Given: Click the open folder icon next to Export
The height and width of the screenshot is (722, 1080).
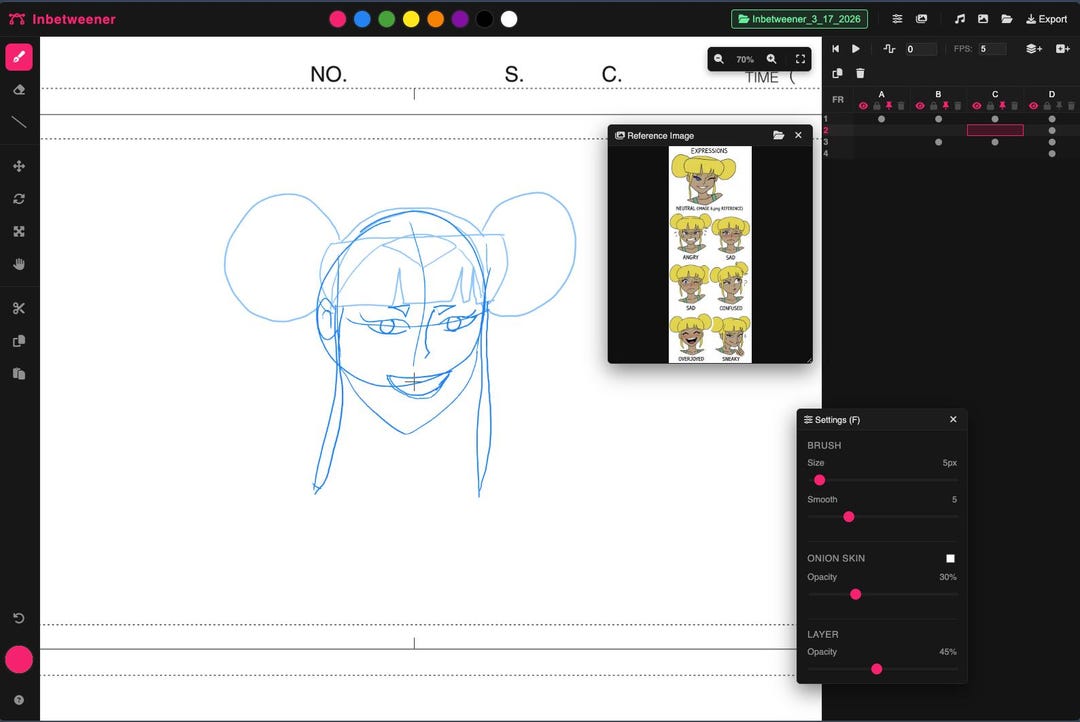Looking at the screenshot, I should [1006, 19].
